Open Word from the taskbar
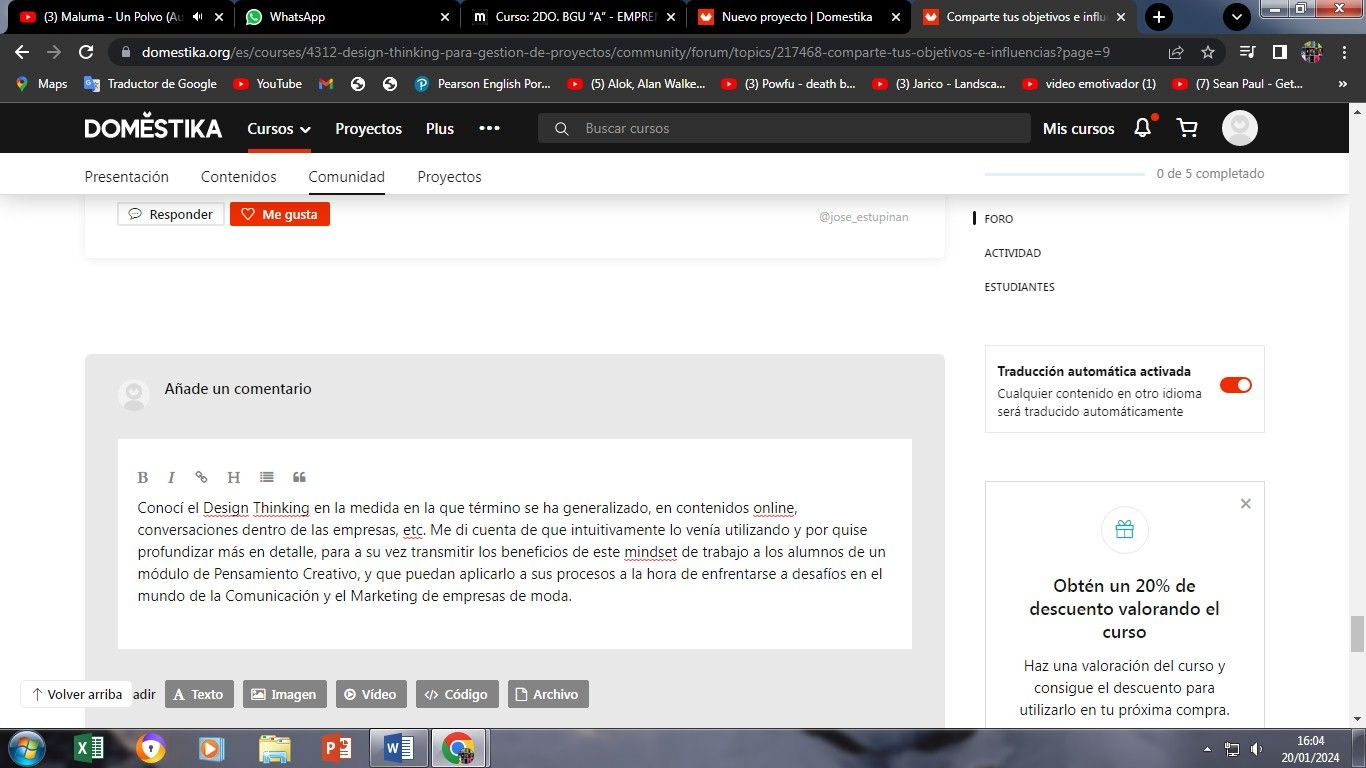This screenshot has height=768, width=1366. pyautogui.click(x=399, y=748)
